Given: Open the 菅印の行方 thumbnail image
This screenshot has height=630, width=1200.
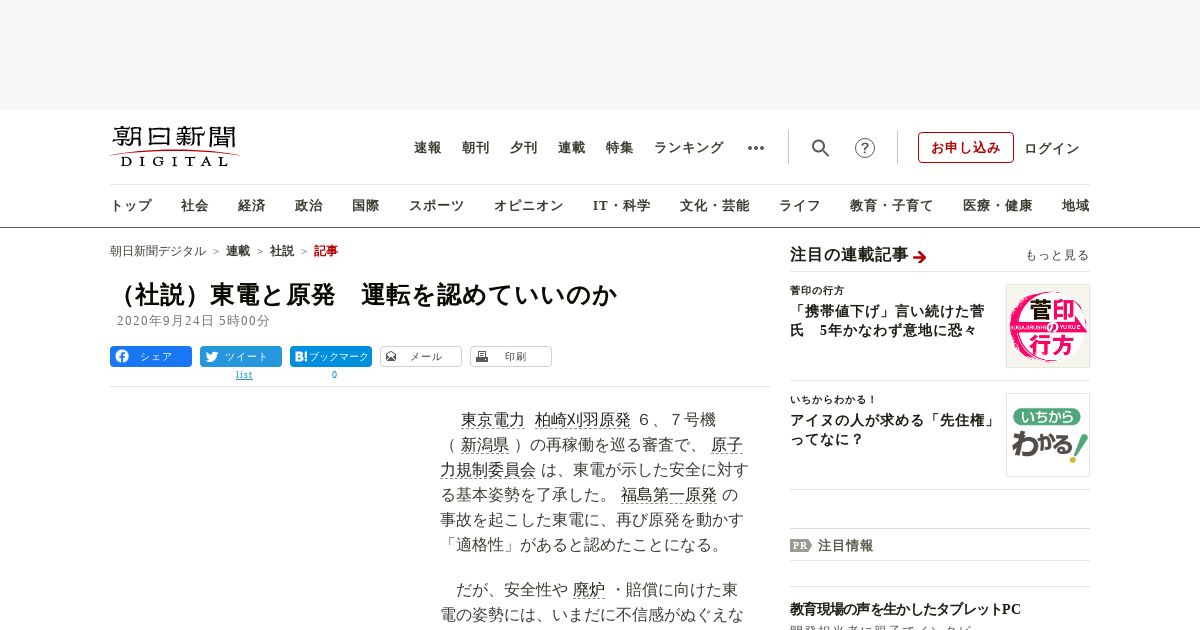Looking at the screenshot, I should pyautogui.click(x=1048, y=326).
